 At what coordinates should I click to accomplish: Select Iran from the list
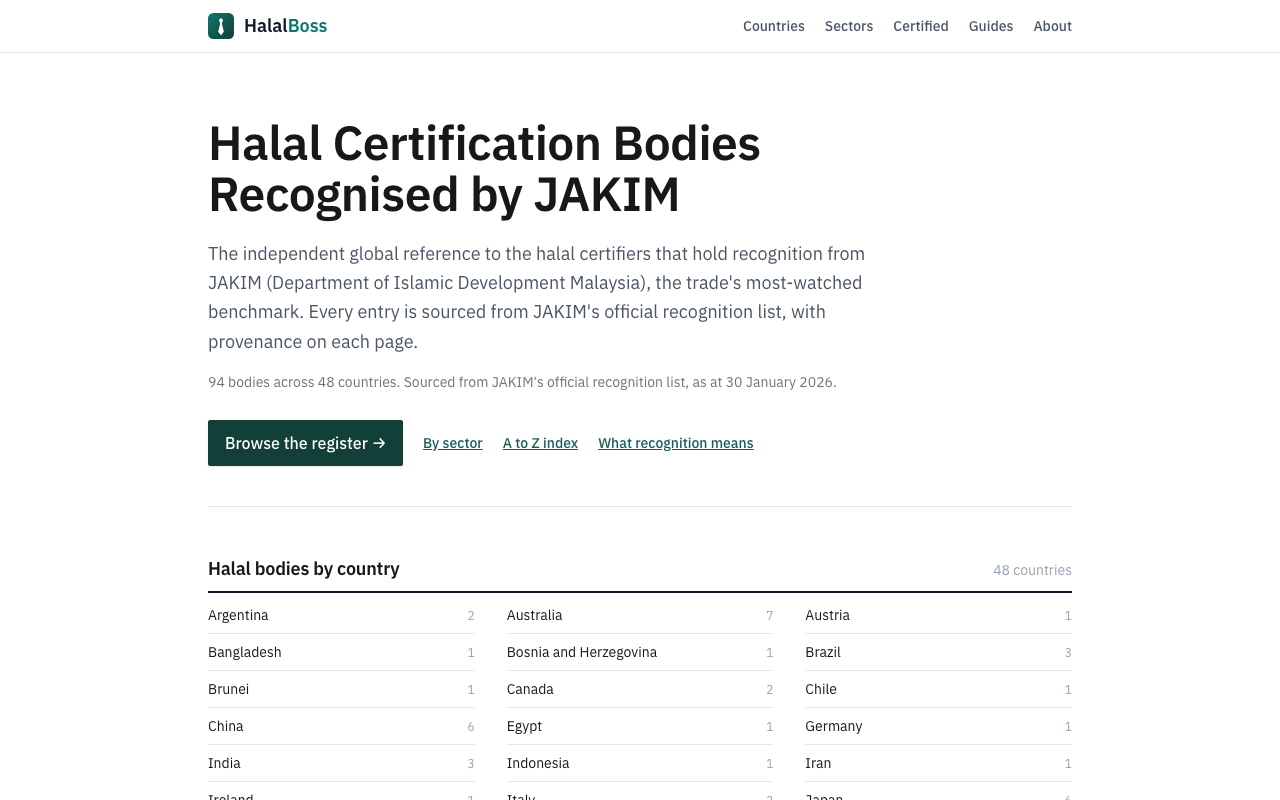coord(938,763)
